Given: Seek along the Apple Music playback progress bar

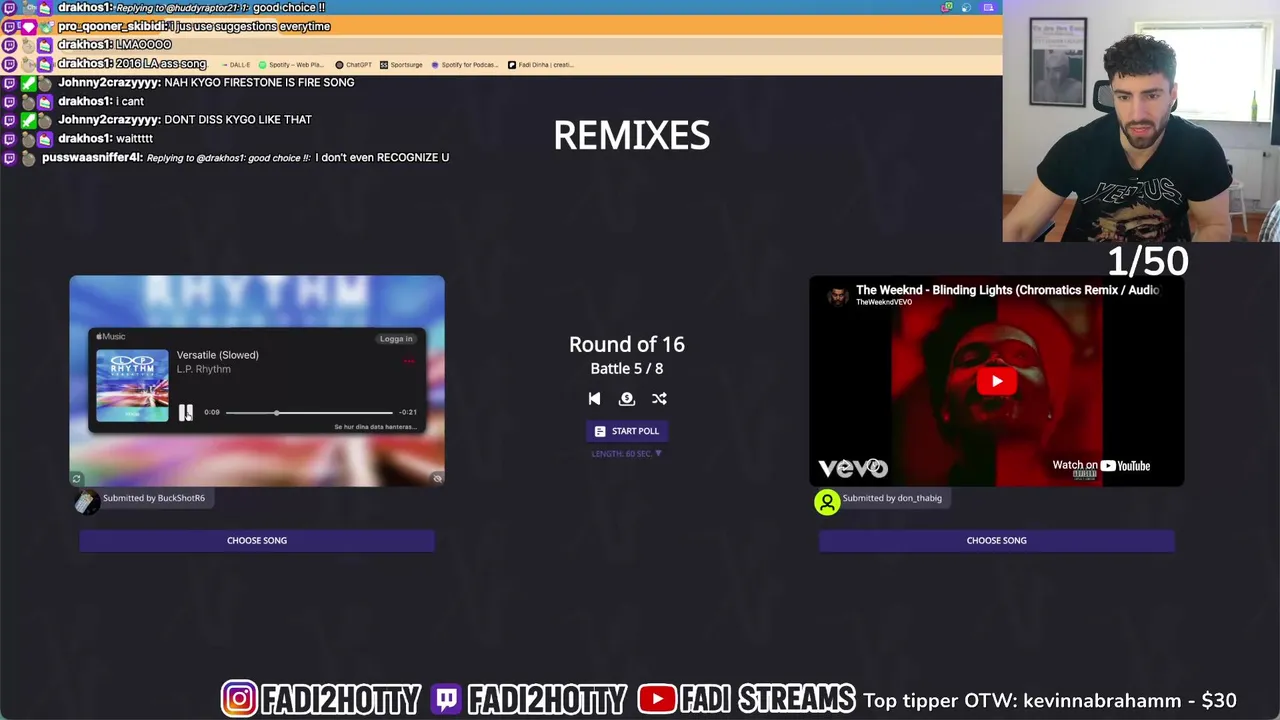Looking at the screenshot, I should click(x=308, y=412).
